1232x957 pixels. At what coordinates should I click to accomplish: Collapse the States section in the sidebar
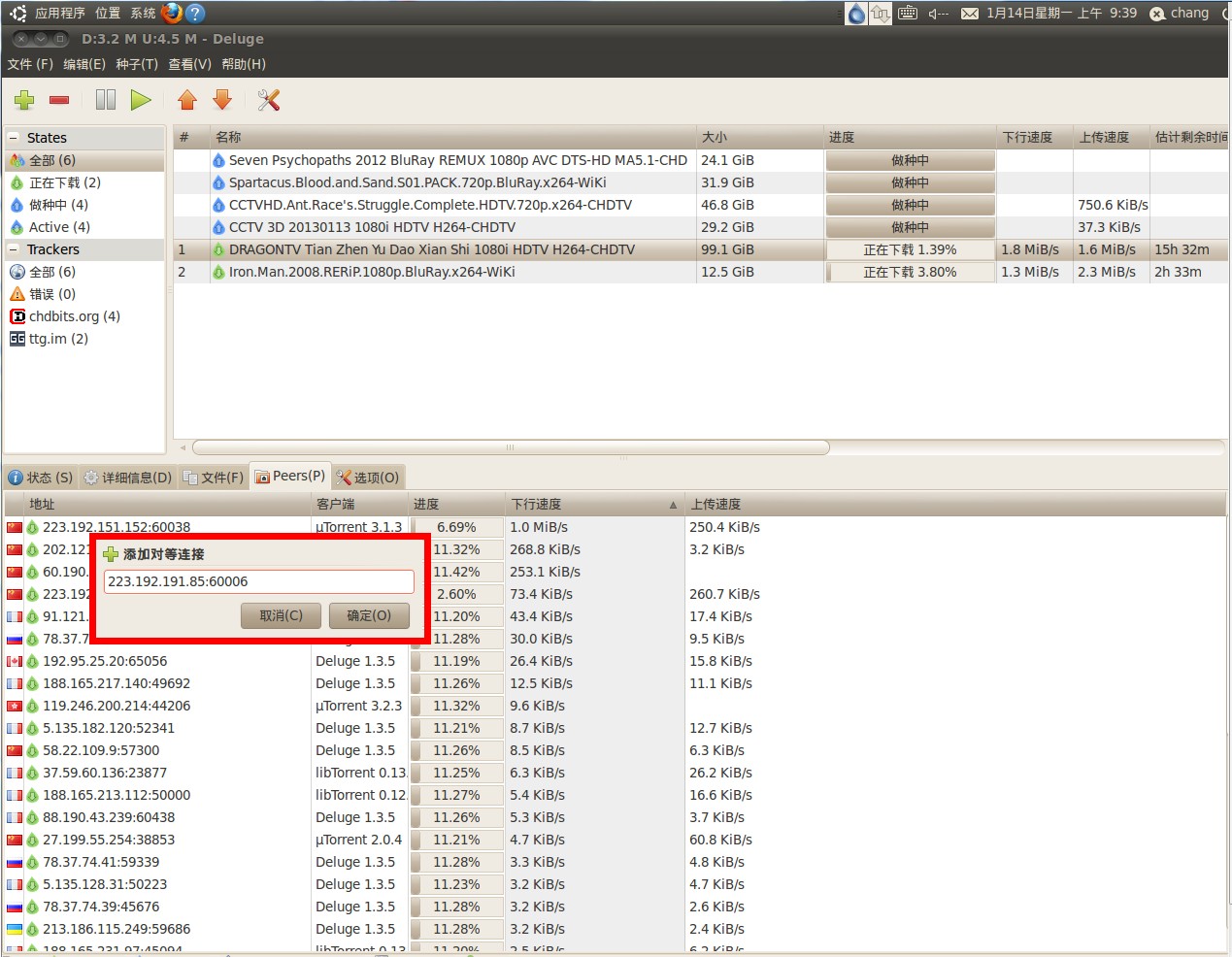(14, 138)
